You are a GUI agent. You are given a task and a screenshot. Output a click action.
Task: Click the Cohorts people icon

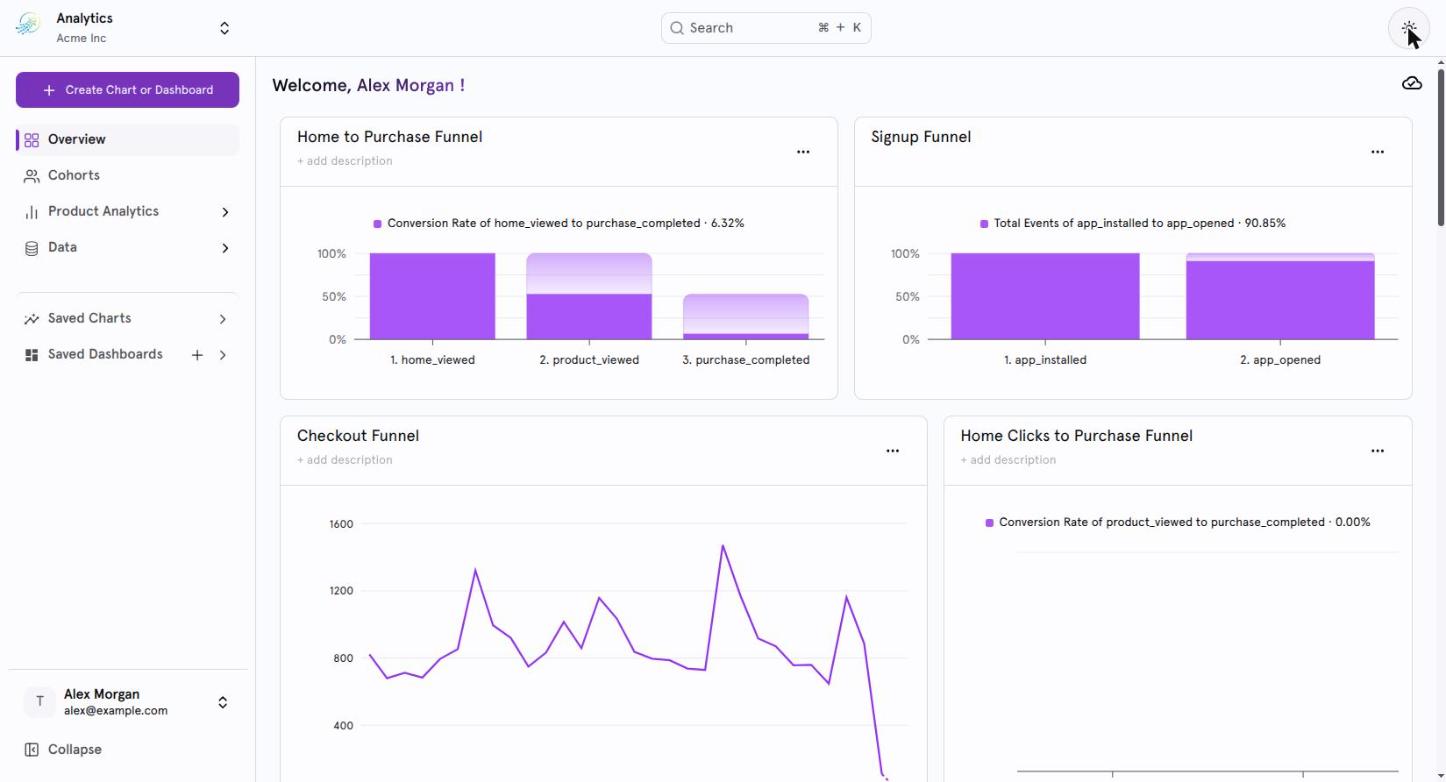coord(31,176)
